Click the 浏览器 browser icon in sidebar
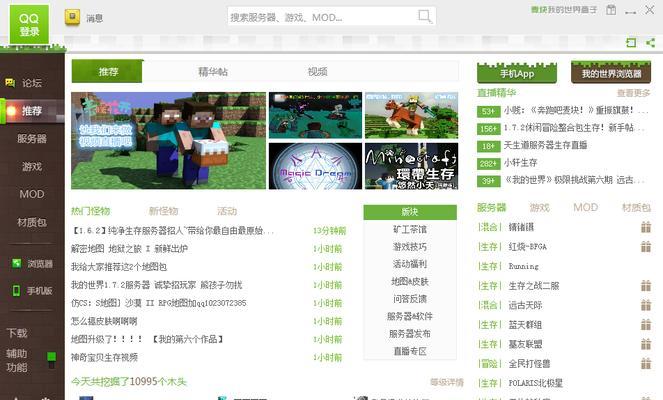Image resolution: width=663 pixels, height=400 pixels. [x=16, y=263]
